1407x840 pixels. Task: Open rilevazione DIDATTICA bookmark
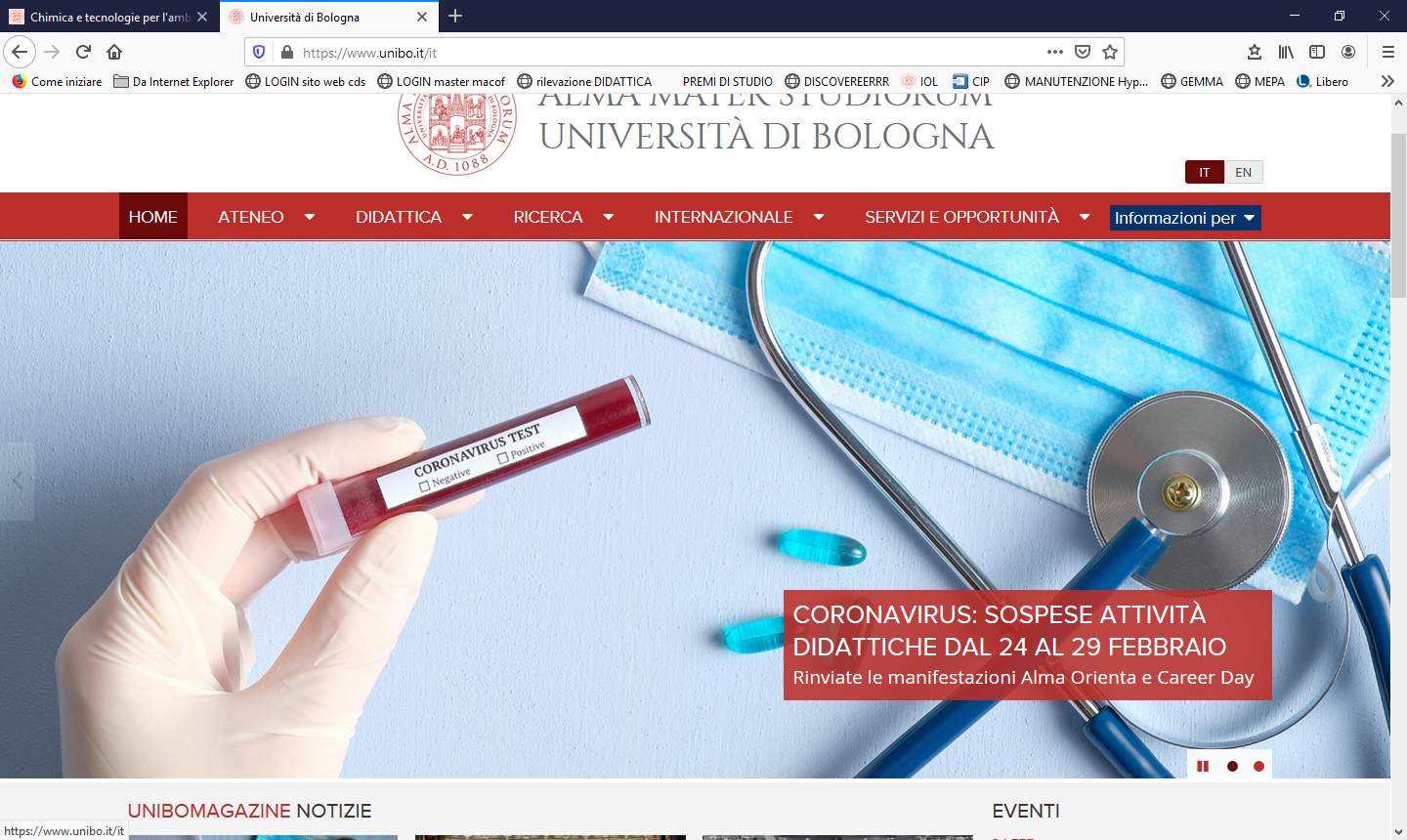click(584, 81)
